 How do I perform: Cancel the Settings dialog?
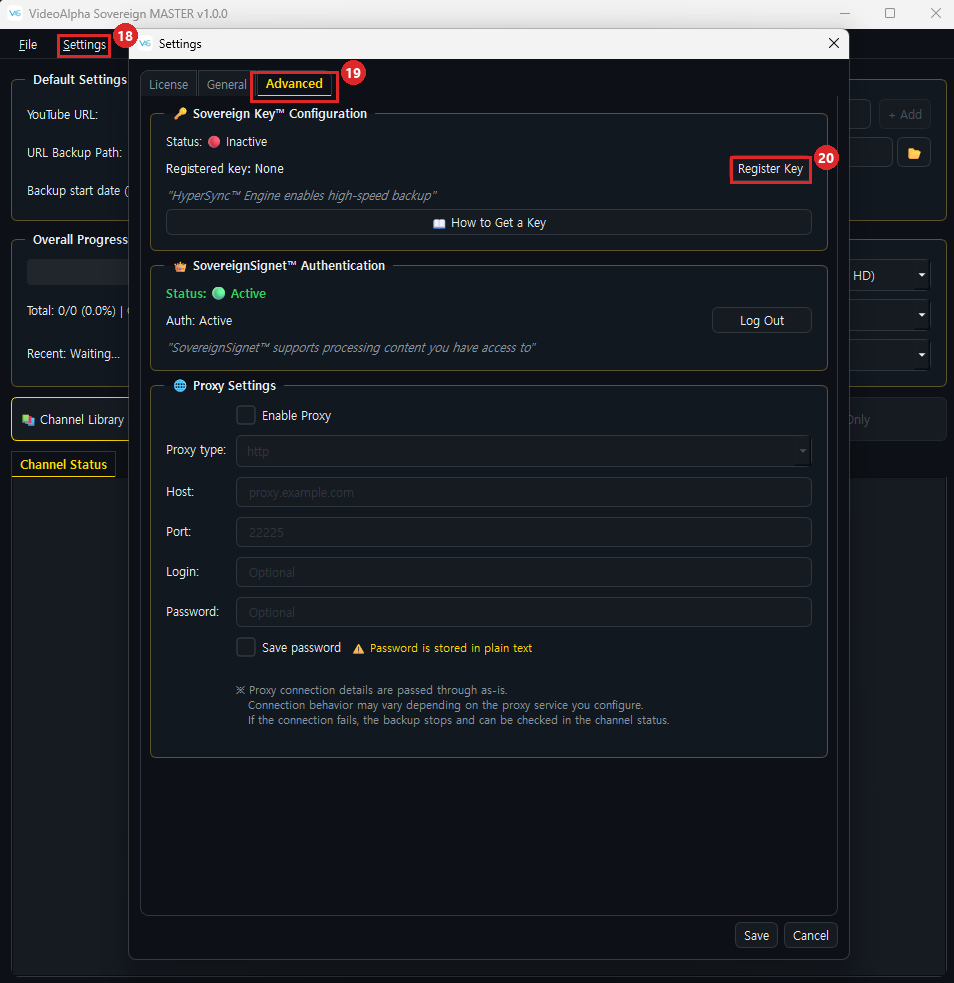(810, 935)
